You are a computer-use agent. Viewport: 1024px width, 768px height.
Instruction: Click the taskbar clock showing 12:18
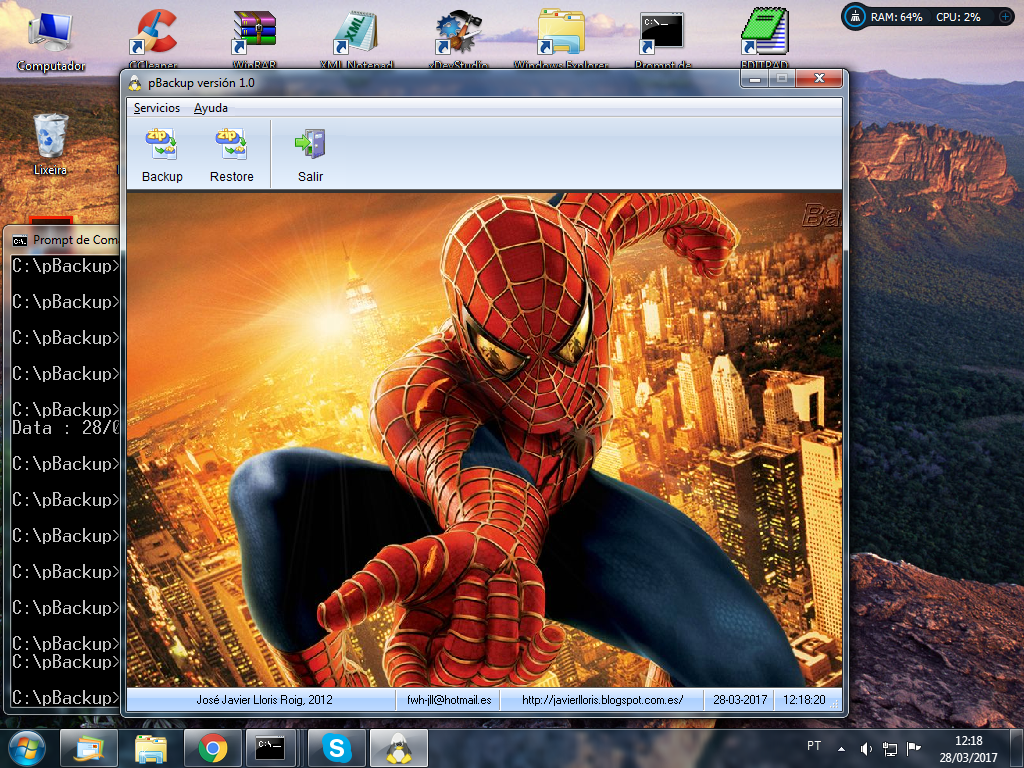coord(969,748)
